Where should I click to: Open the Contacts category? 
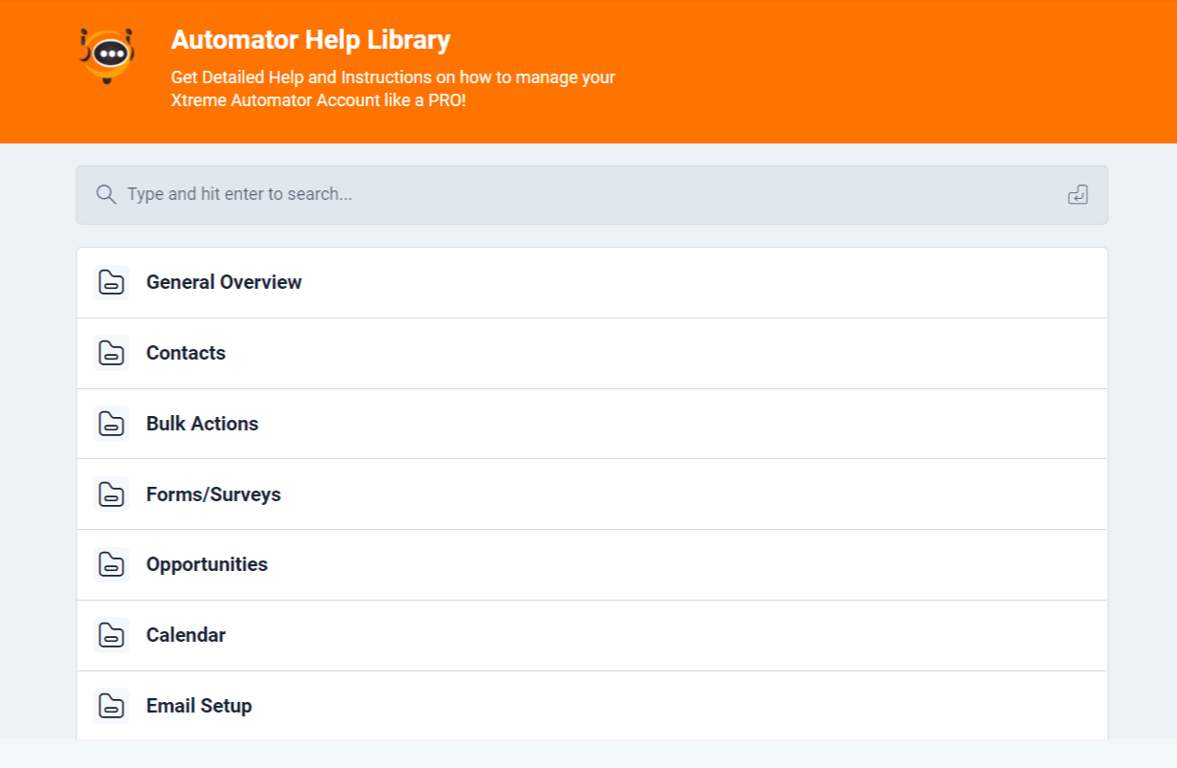[x=592, y=353]
